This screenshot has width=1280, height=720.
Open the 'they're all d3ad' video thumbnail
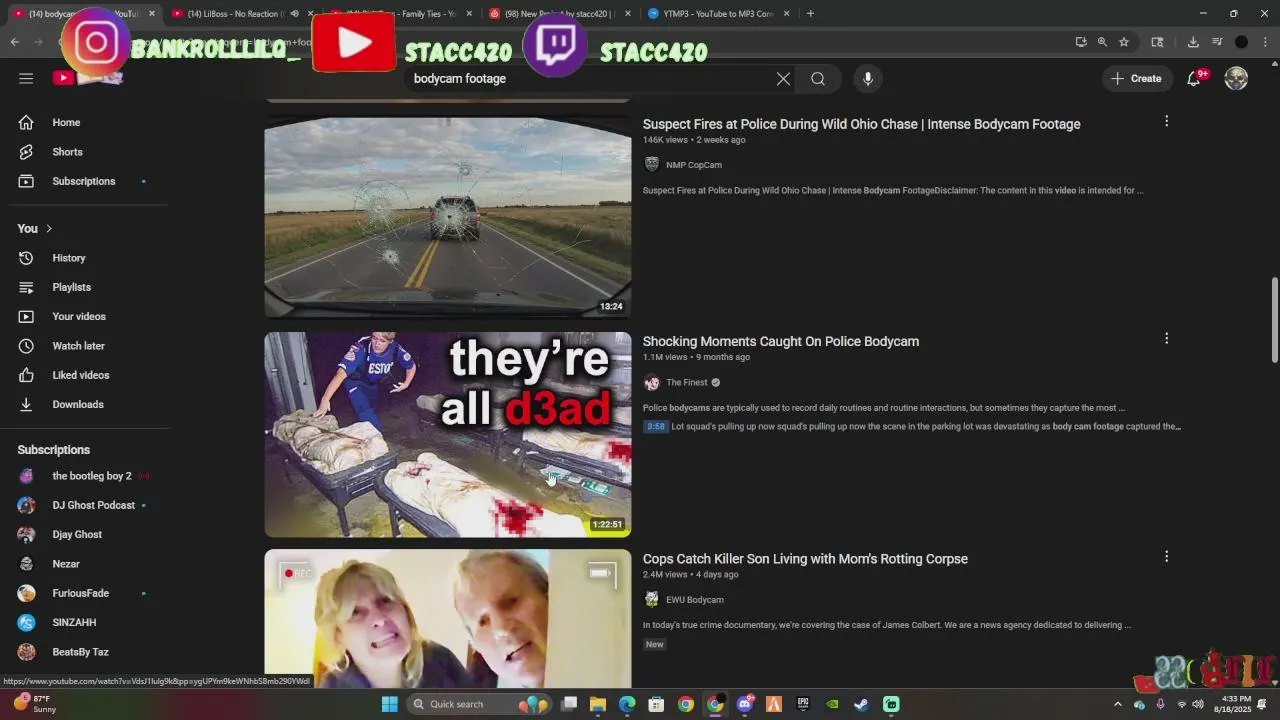tap(448, 435)
